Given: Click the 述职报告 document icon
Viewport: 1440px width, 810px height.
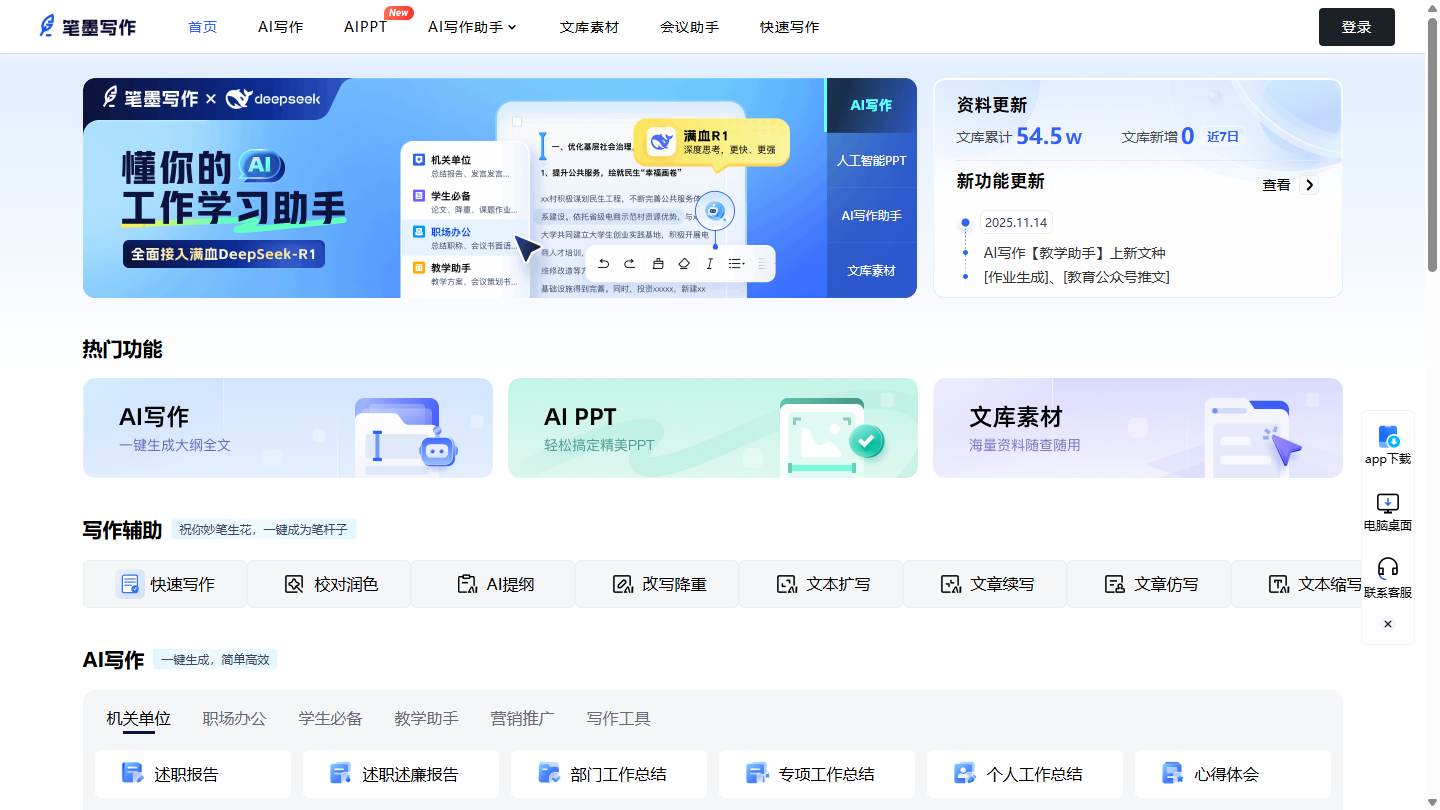Looking at the screenshot, I should click(133, 773).
